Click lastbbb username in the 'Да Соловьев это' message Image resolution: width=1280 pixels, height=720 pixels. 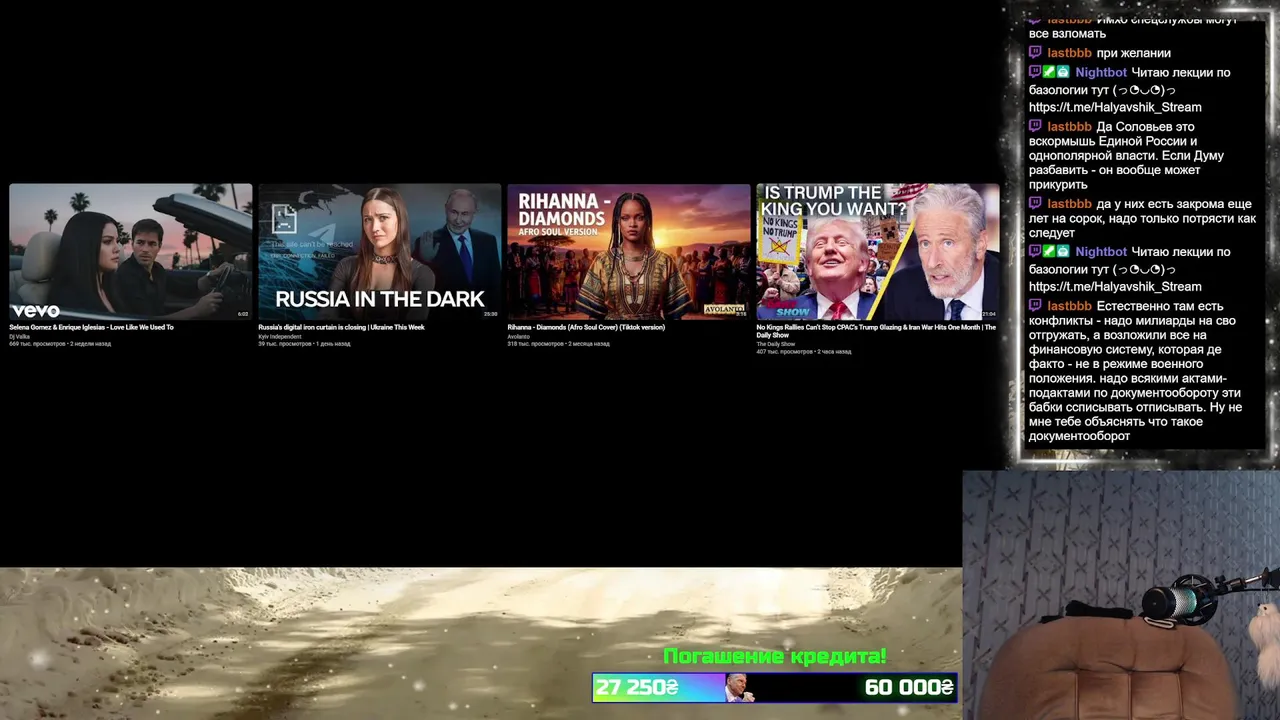tap(1069, 127)
